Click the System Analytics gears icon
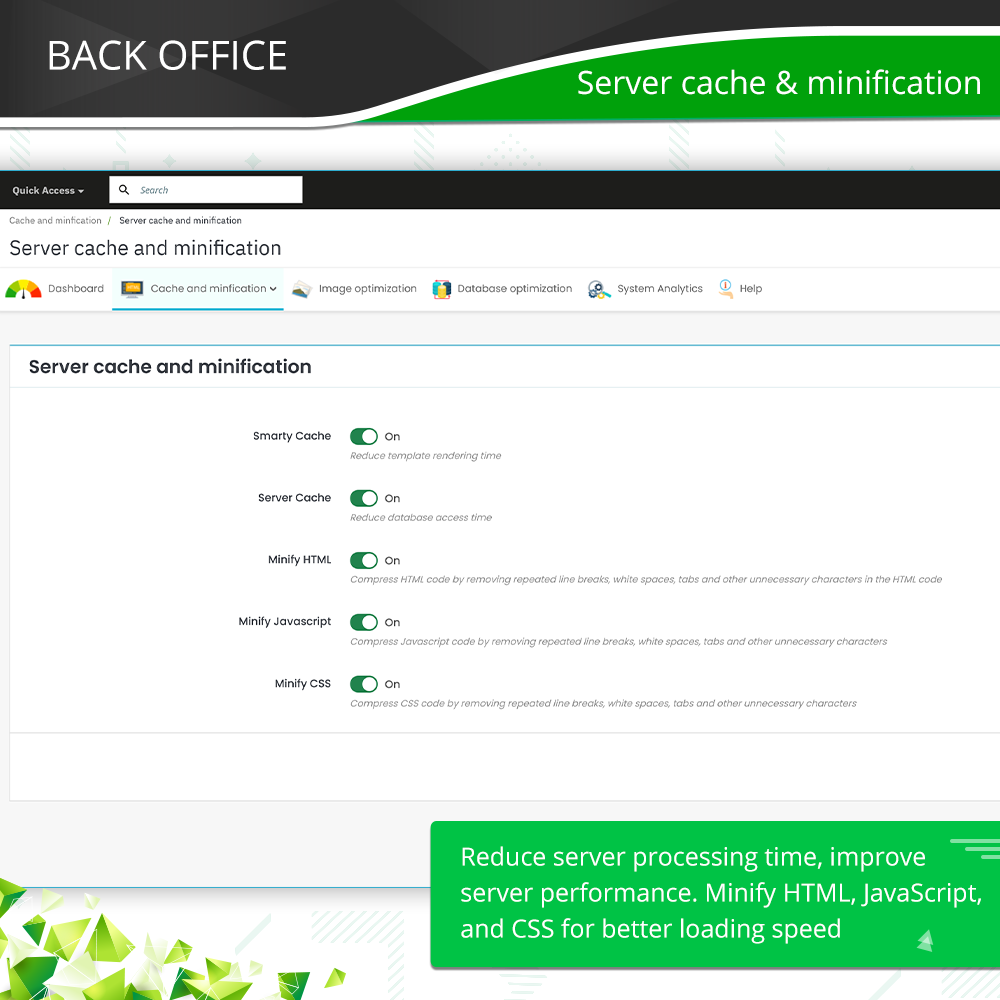 [x=599, y=289]
